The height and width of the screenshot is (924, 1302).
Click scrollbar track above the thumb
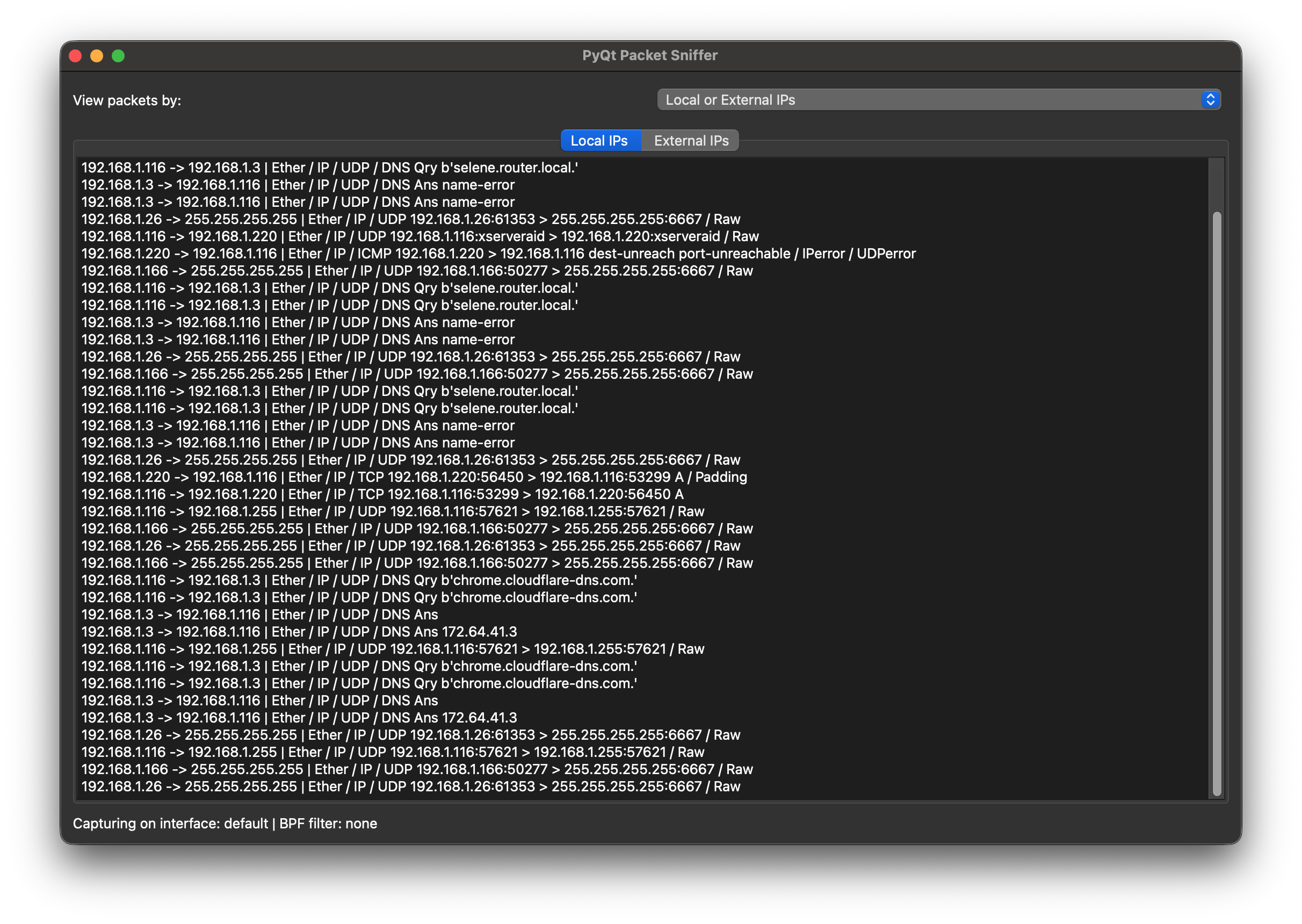pyautogui.click(x=1217, y=185)
